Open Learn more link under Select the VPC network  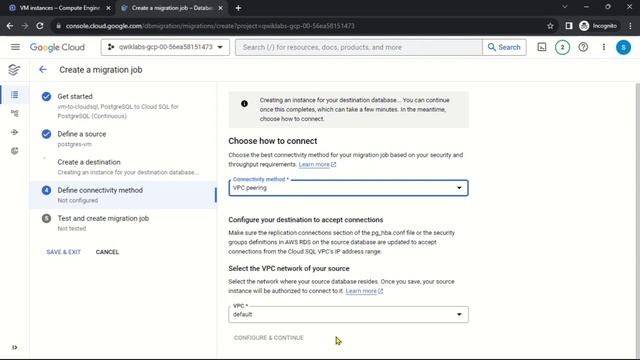tap(364, 291)
